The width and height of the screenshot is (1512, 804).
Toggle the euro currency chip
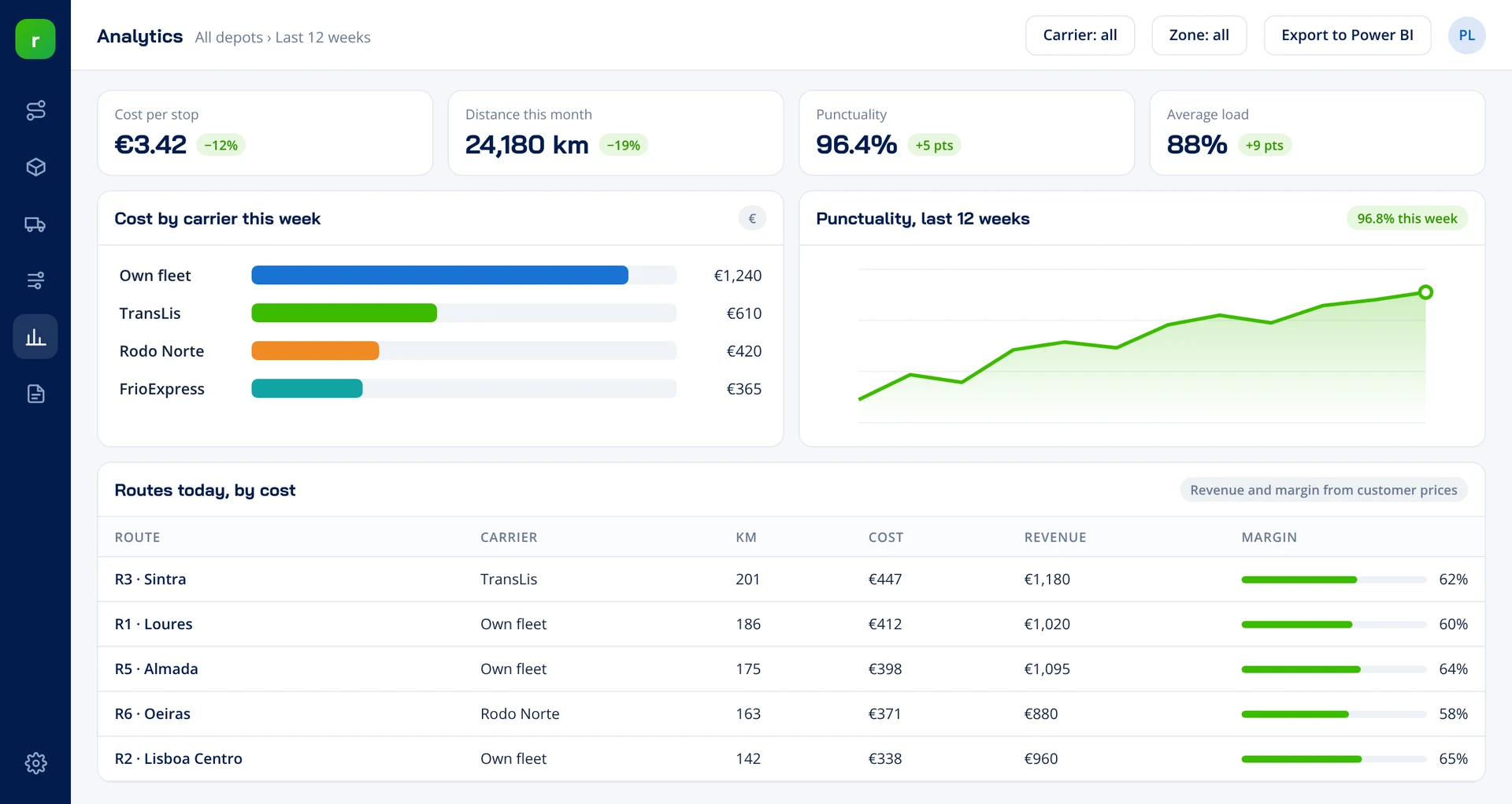(x=752, y=219)
